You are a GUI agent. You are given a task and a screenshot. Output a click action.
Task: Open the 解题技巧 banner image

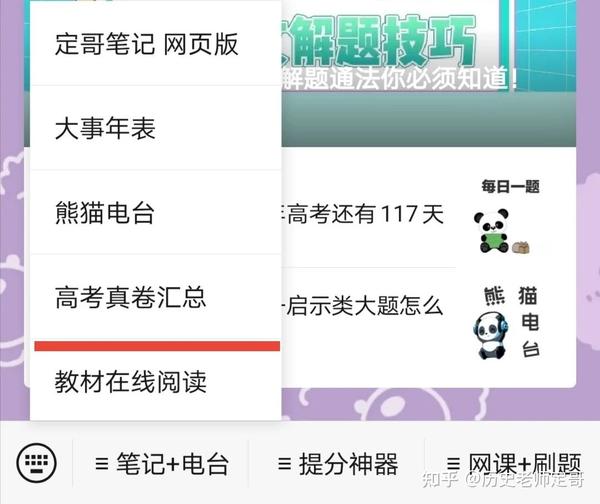click(429, 73)
